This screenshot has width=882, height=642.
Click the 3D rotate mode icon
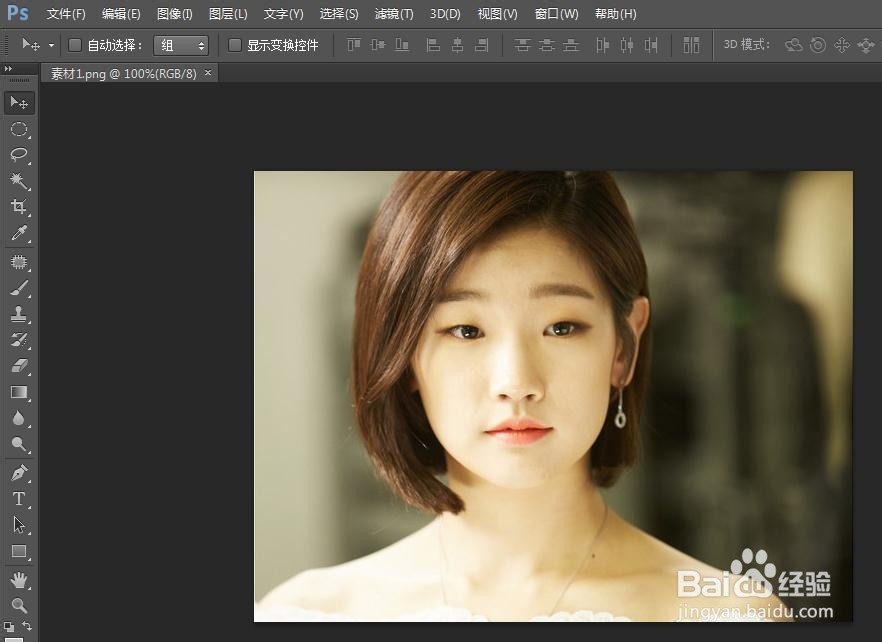coord(794,44)
